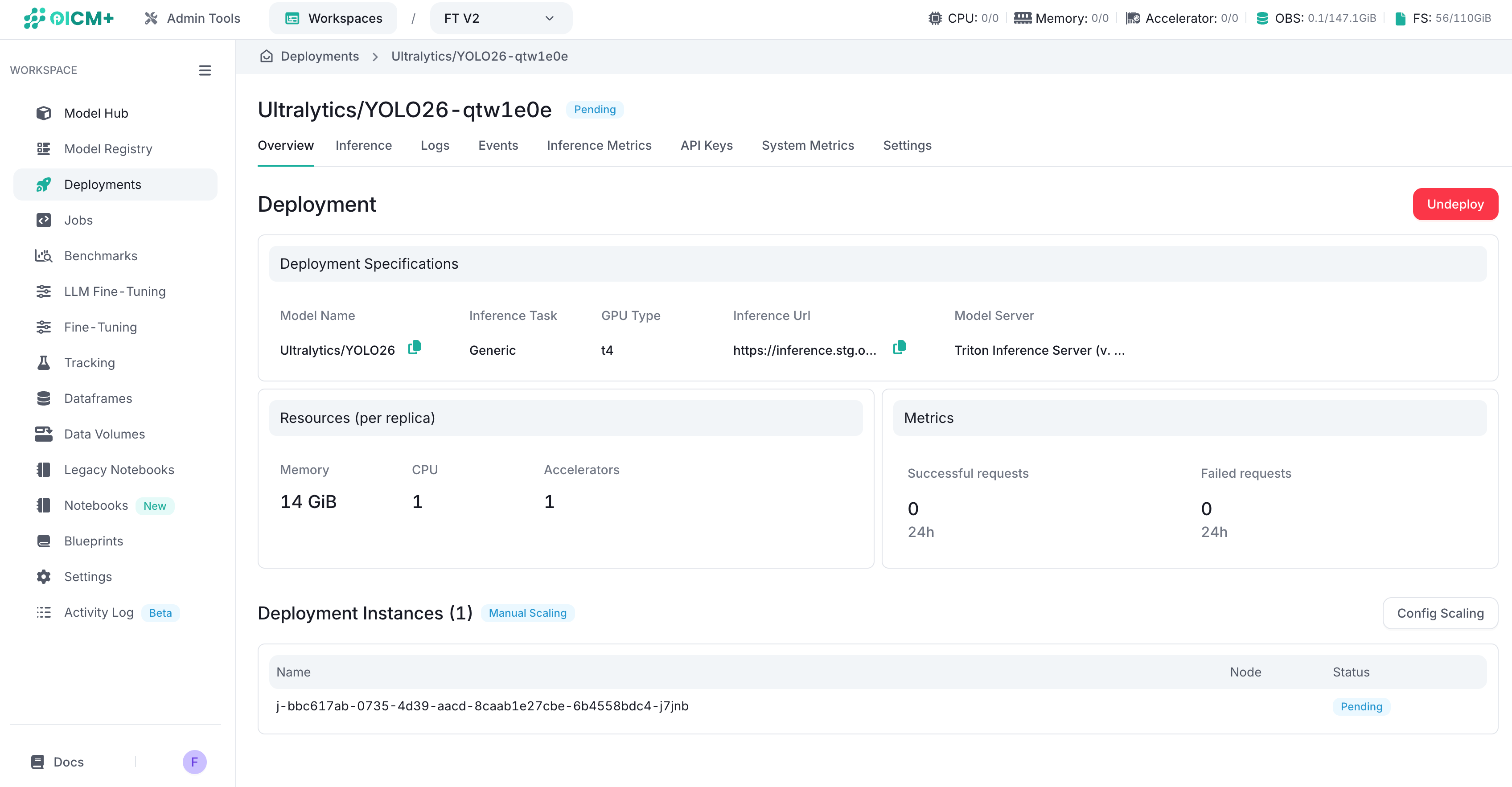The width and height of the screenshot is (1512, 787).
Task: Click the Config Scaling button
Action: pos(1440,613)
